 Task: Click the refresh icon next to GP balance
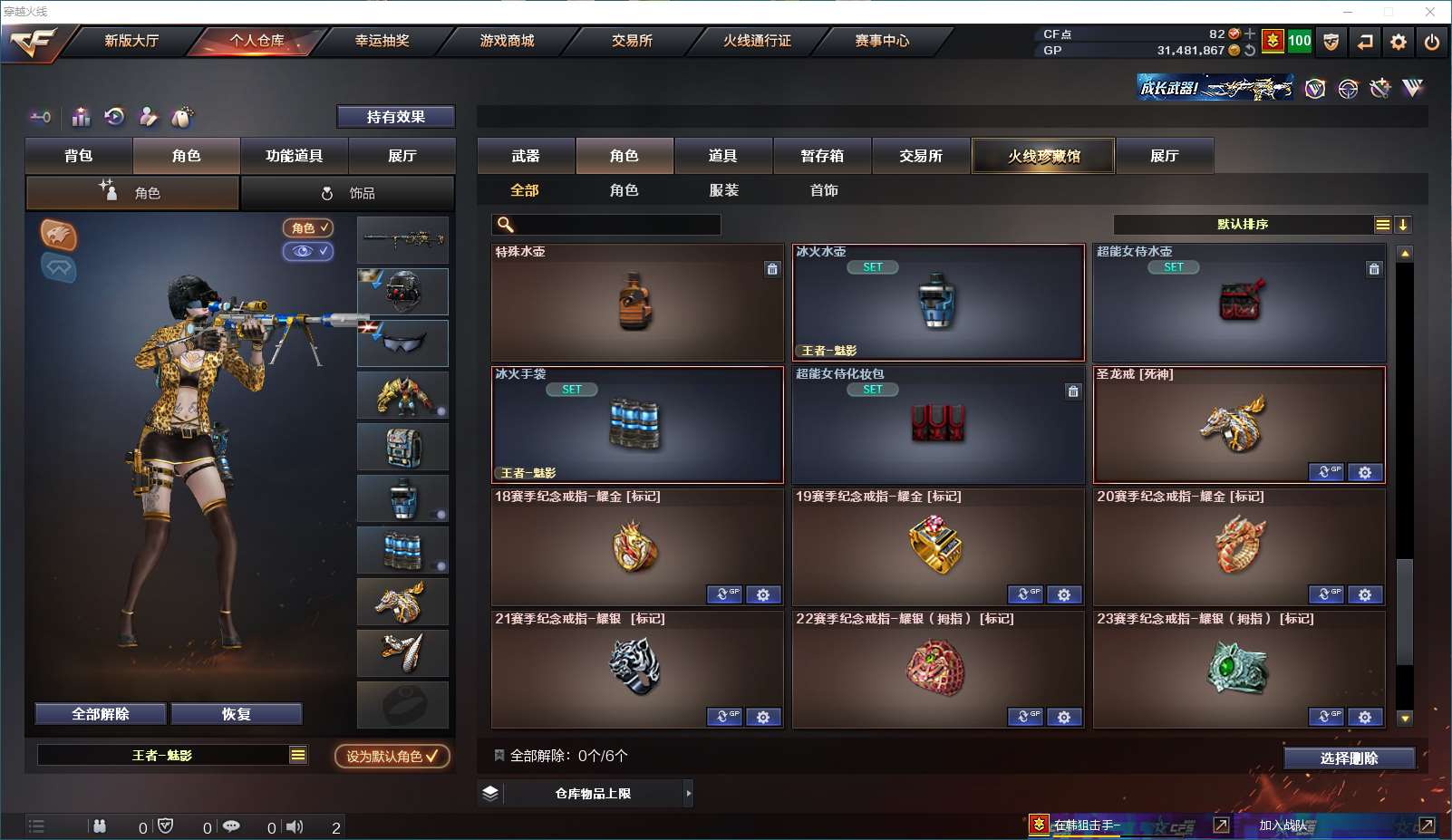click(x=1250, y=51)
